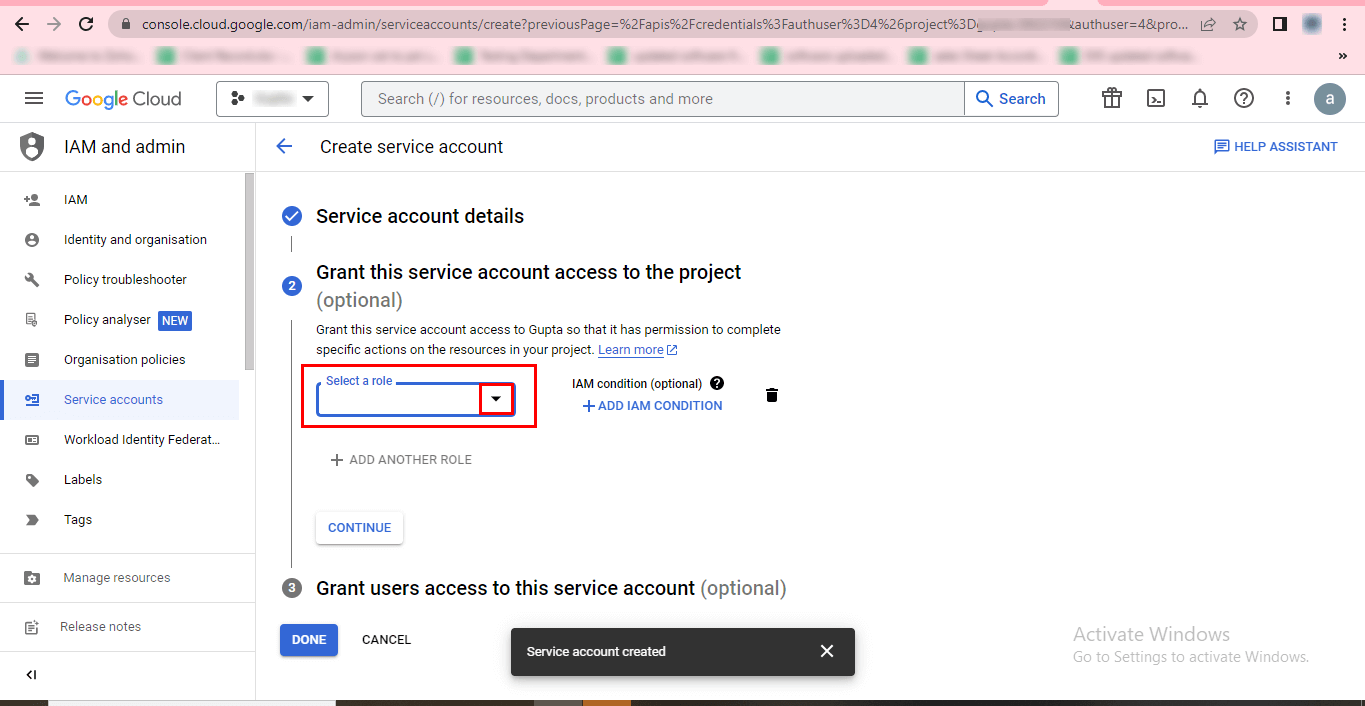
Task: Open the notifications bell
Action: click(x=1200, y=98)
